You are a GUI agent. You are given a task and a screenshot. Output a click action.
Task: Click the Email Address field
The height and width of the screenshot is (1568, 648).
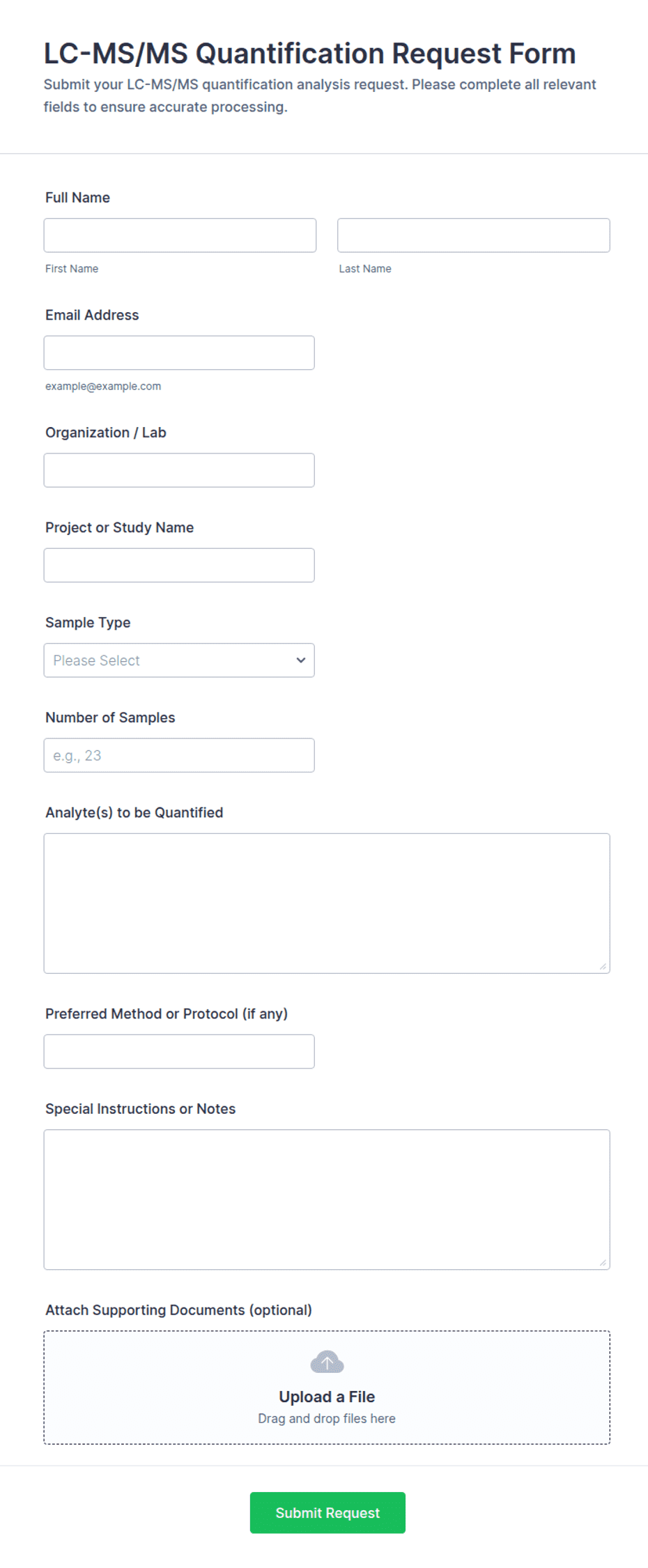[x=179, y=353]
